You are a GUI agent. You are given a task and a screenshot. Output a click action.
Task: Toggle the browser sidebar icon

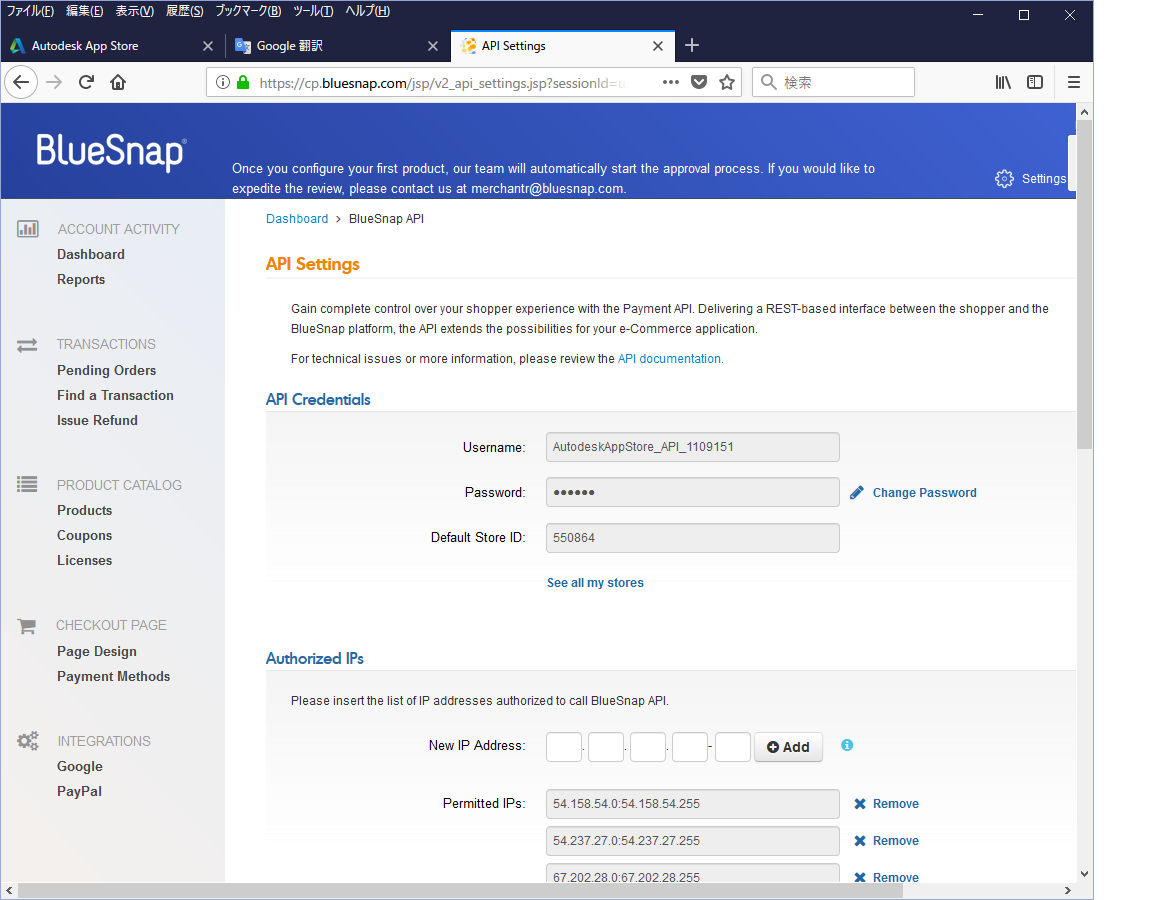point(1034,82)
